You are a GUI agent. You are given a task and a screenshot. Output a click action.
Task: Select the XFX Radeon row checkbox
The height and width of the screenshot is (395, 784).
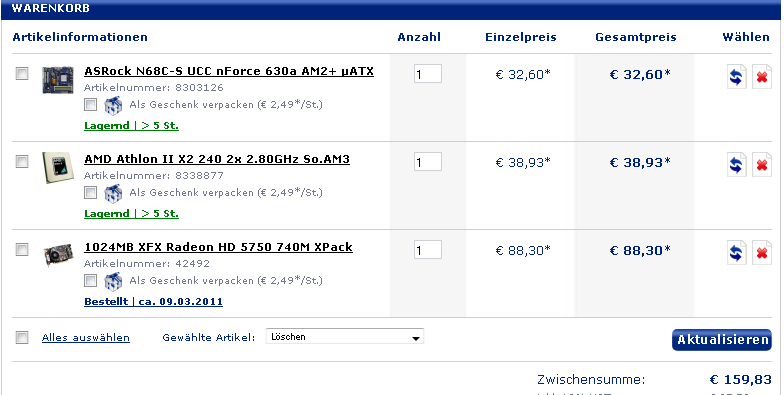(22, 250)
